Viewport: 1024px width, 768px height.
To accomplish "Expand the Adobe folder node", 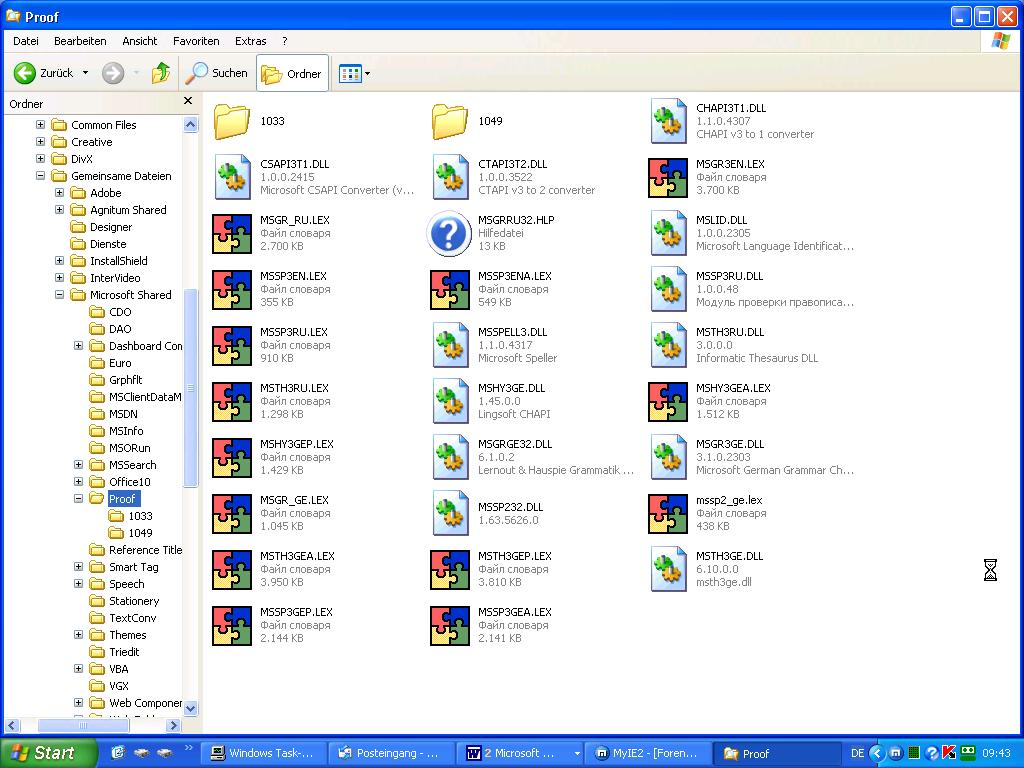I will 59,192.
